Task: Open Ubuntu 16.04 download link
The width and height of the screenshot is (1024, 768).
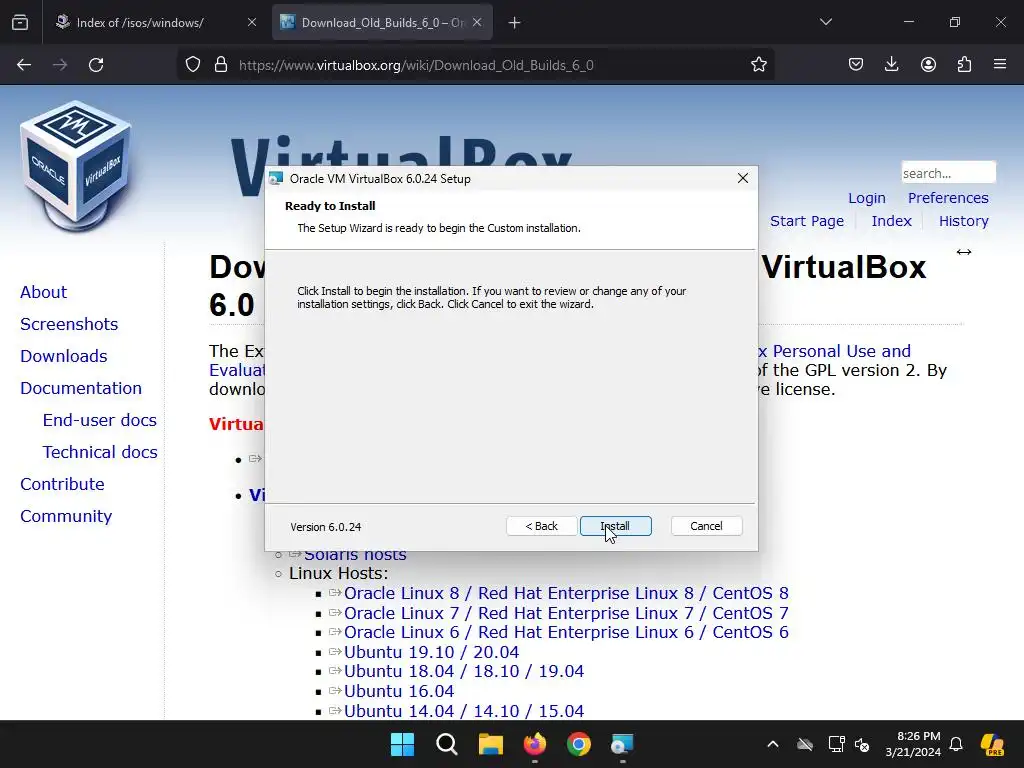Action: click(398, 691)
